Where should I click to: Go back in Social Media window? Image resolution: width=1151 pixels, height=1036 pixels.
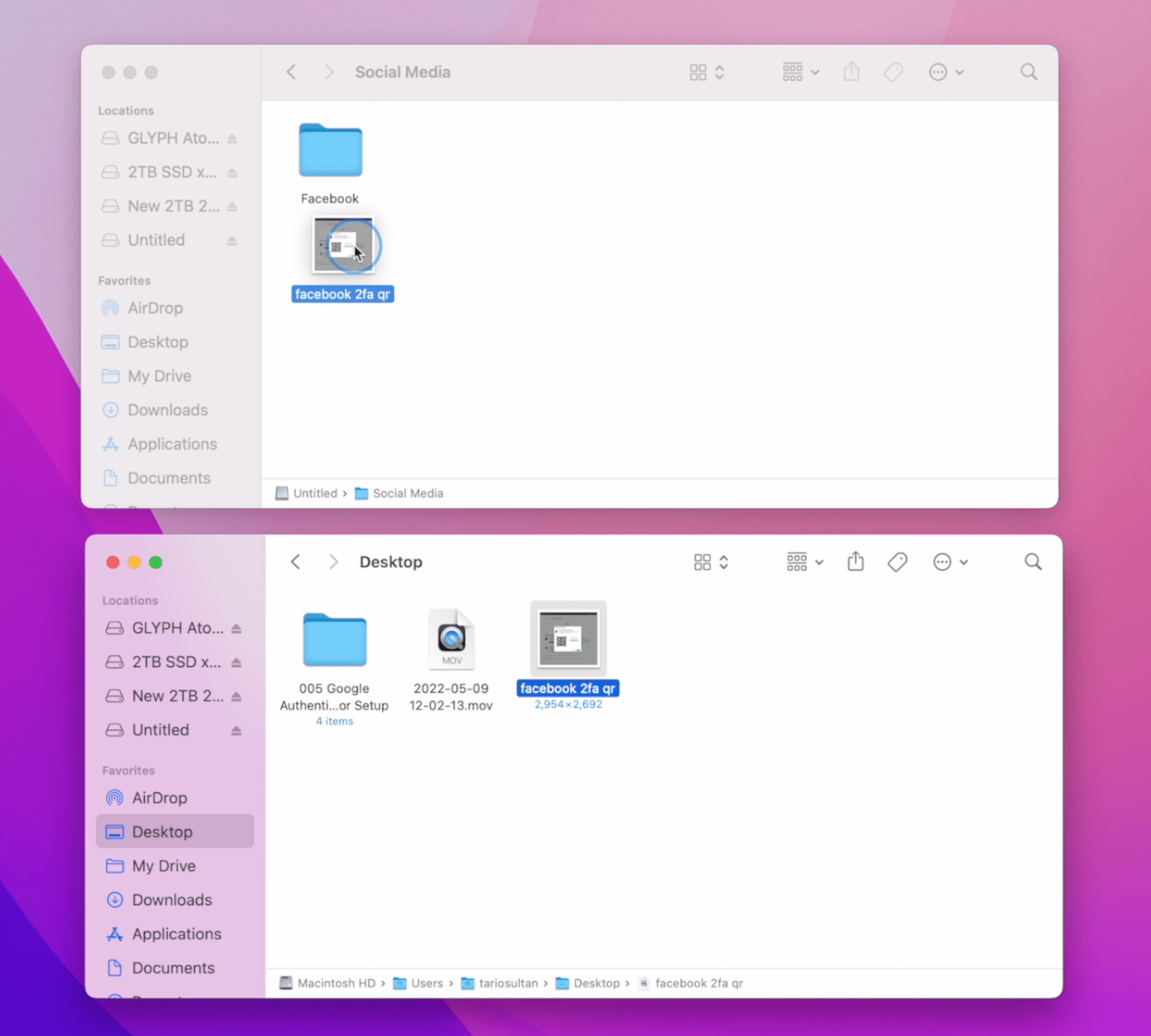[x=291, y=72]
